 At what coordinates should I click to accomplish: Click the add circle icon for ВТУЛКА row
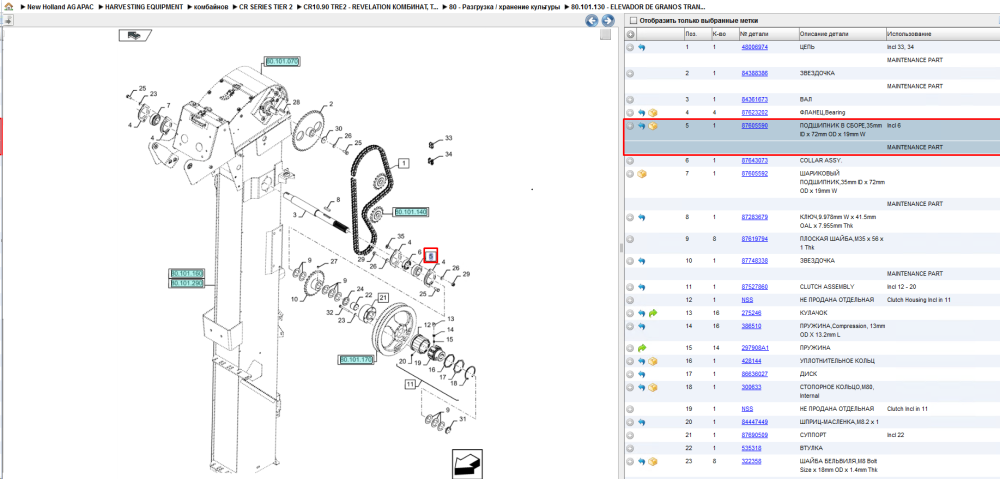click(630, 448)
